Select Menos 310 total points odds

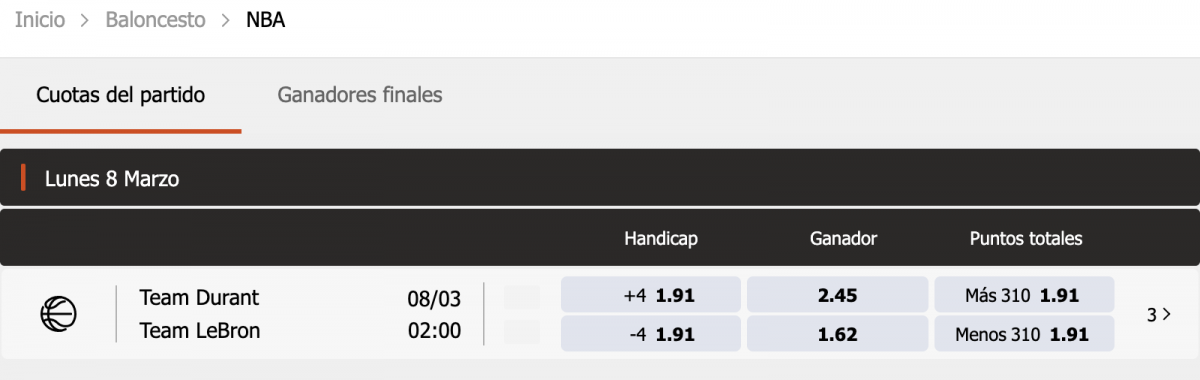click(1025, 334)
